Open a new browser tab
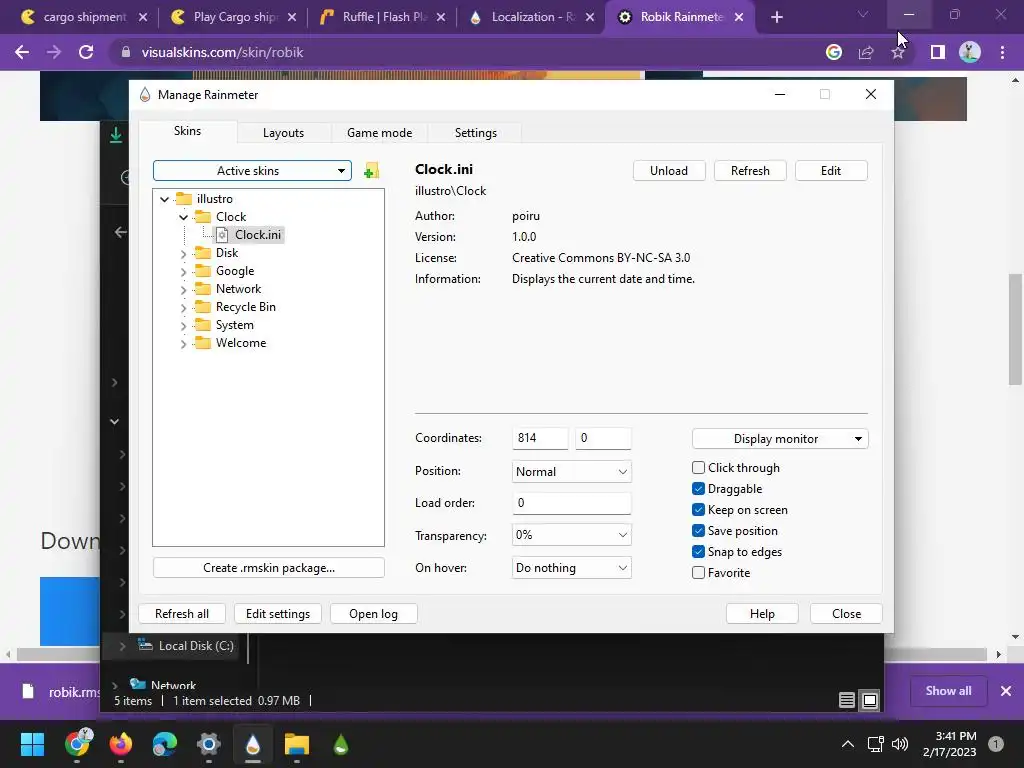Viewport: 1024px width, 768px height. tap(776, 17)
